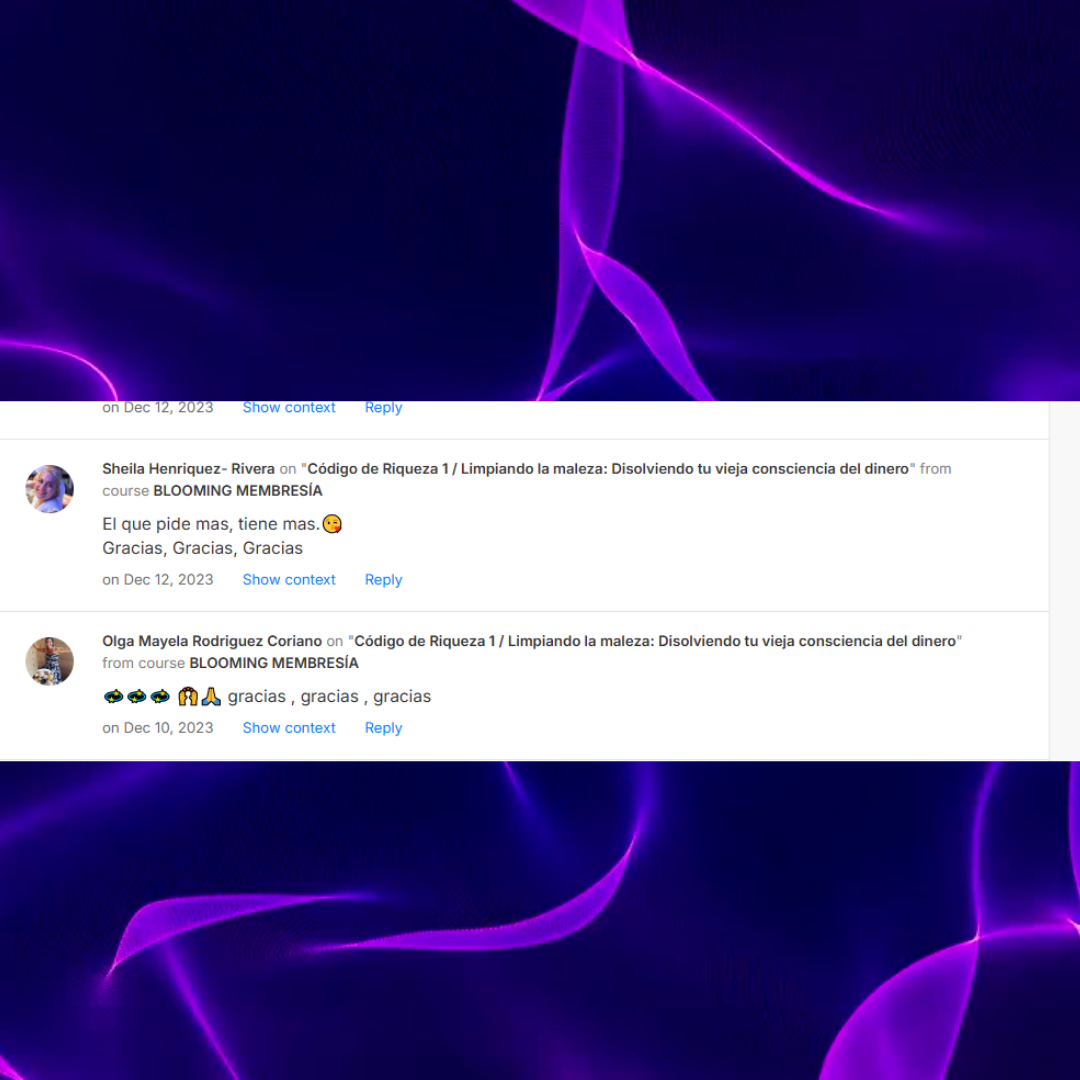Click the partially visible topmost Show context link

[x=289, y=408]
